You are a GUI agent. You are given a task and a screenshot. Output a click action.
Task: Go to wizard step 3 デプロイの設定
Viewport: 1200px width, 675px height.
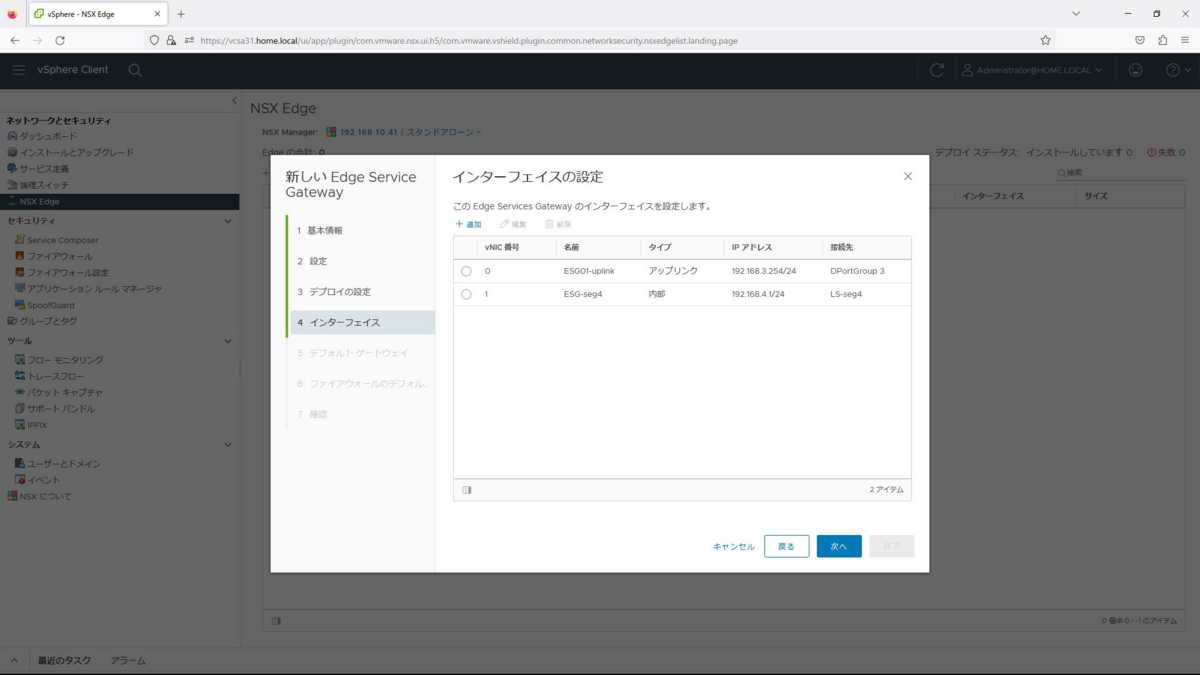[x=362, y=292]
